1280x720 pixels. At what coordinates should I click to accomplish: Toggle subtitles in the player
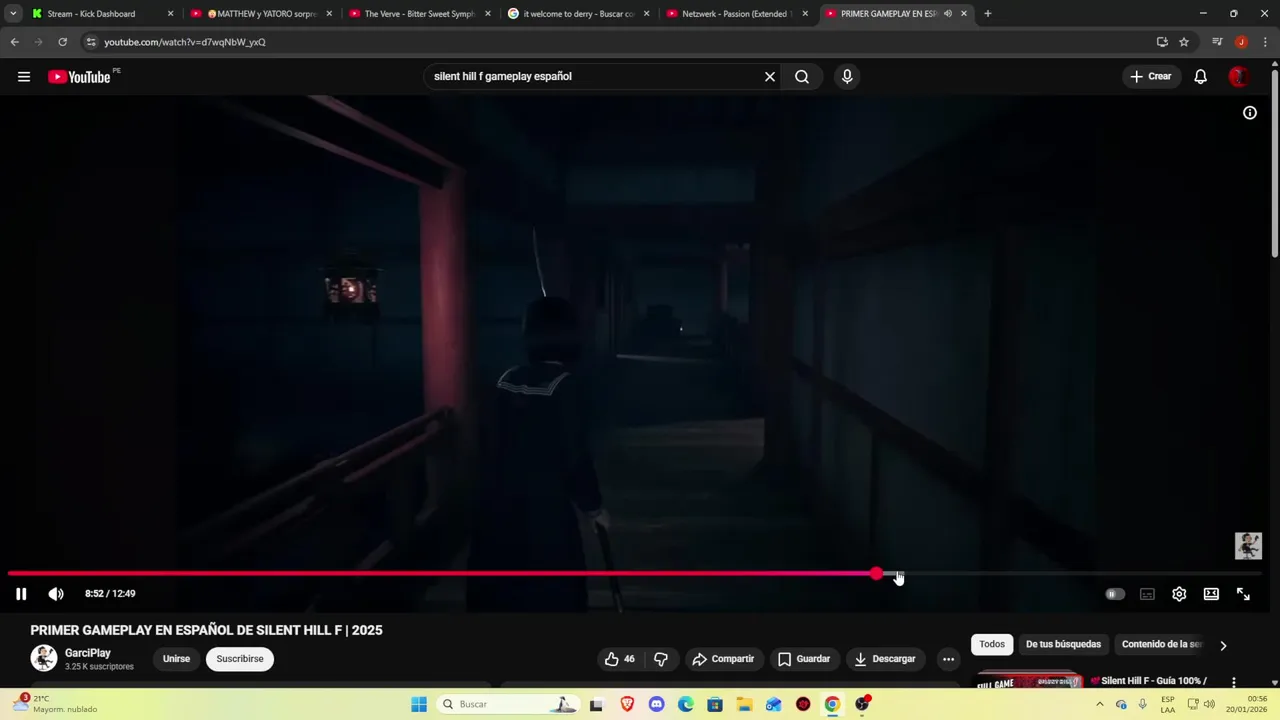(1147, 594)
